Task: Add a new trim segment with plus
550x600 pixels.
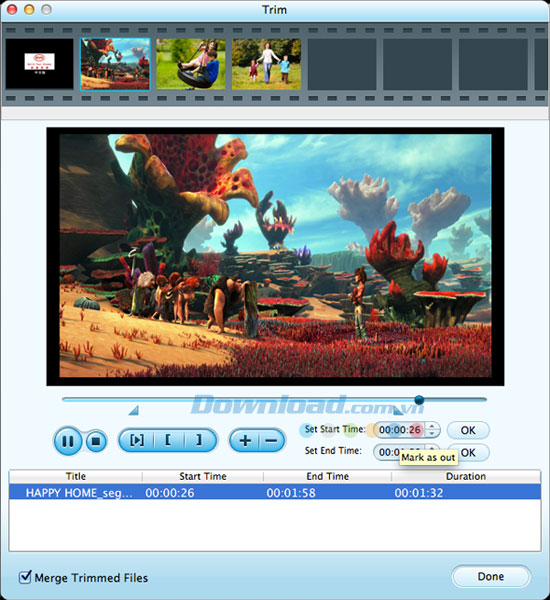Action: coord(245,440)
